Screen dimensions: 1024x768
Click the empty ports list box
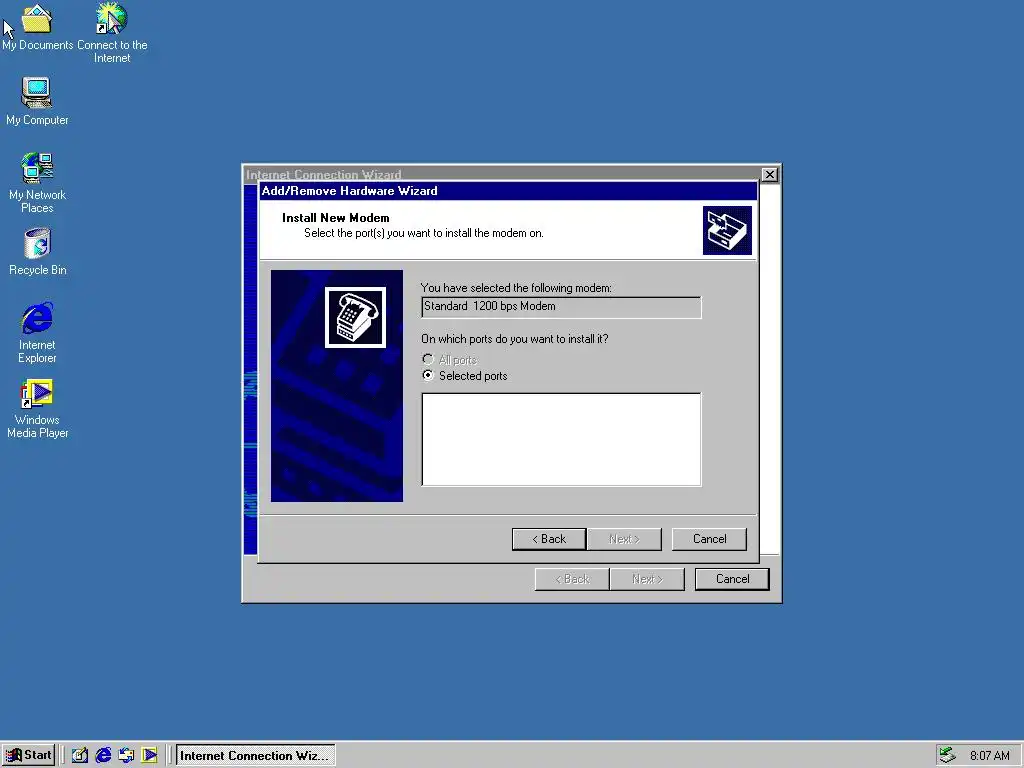tap(562, 440)
